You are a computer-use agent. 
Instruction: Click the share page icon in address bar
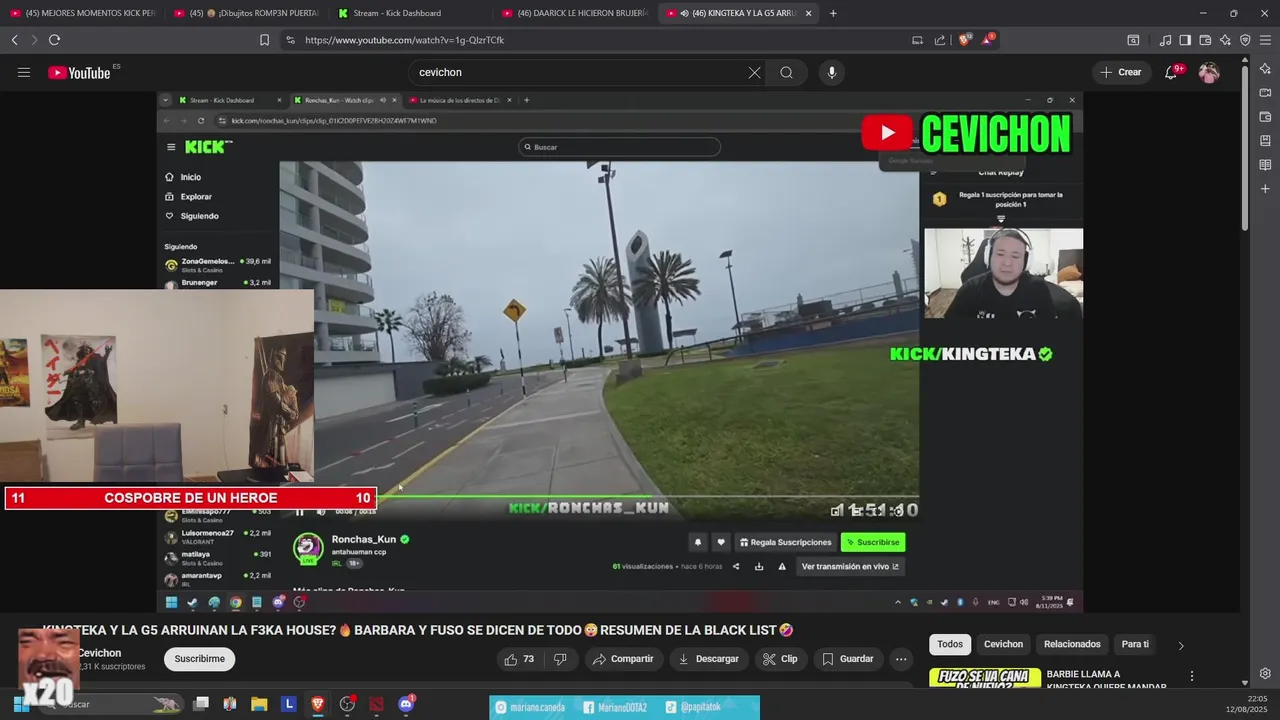click(940, 40)
